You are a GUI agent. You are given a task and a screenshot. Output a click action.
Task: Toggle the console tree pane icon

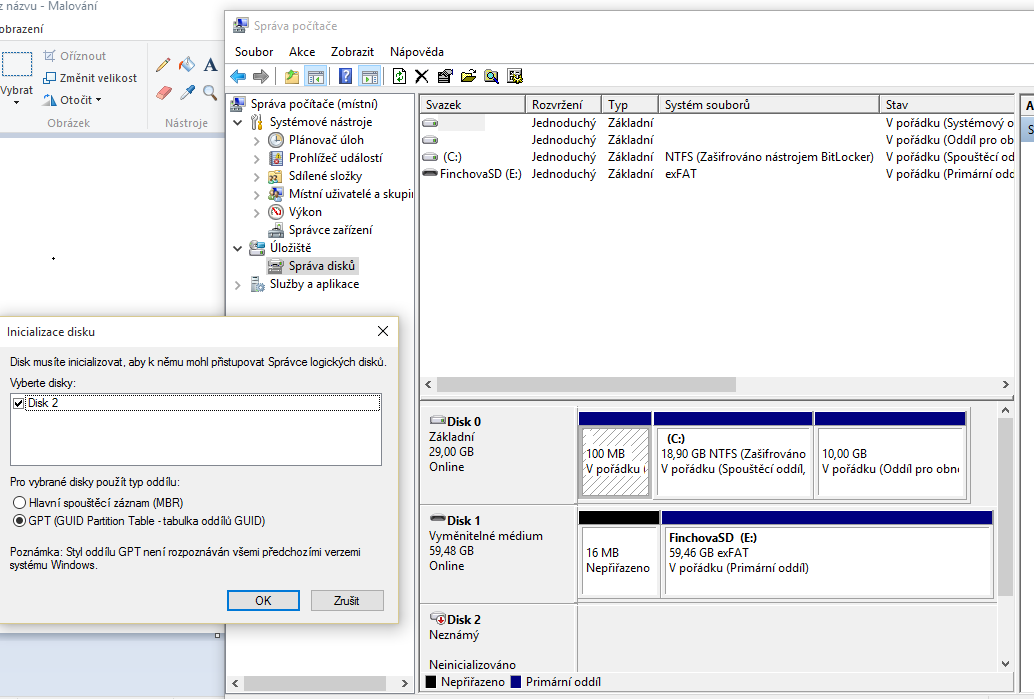pos(316,76)
